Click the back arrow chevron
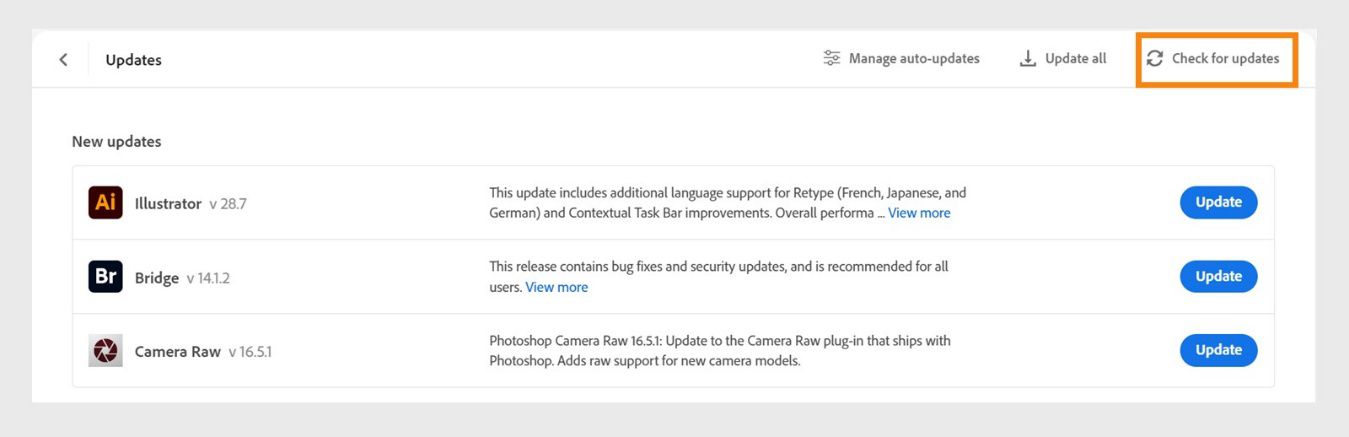The width and height of the screenshot is (1349, 437). (63, 59)
